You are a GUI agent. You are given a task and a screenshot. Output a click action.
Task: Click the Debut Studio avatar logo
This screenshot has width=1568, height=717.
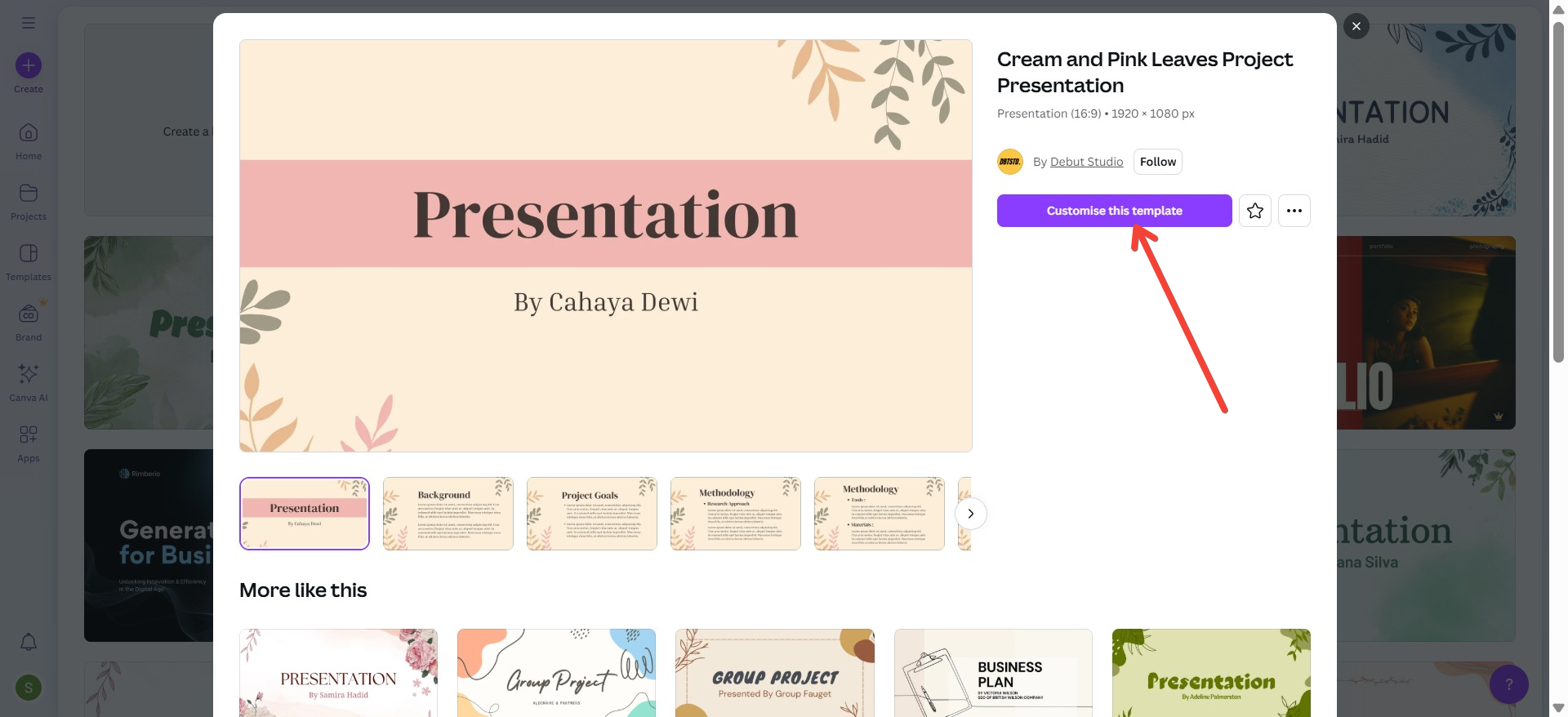click(1010, 162)
